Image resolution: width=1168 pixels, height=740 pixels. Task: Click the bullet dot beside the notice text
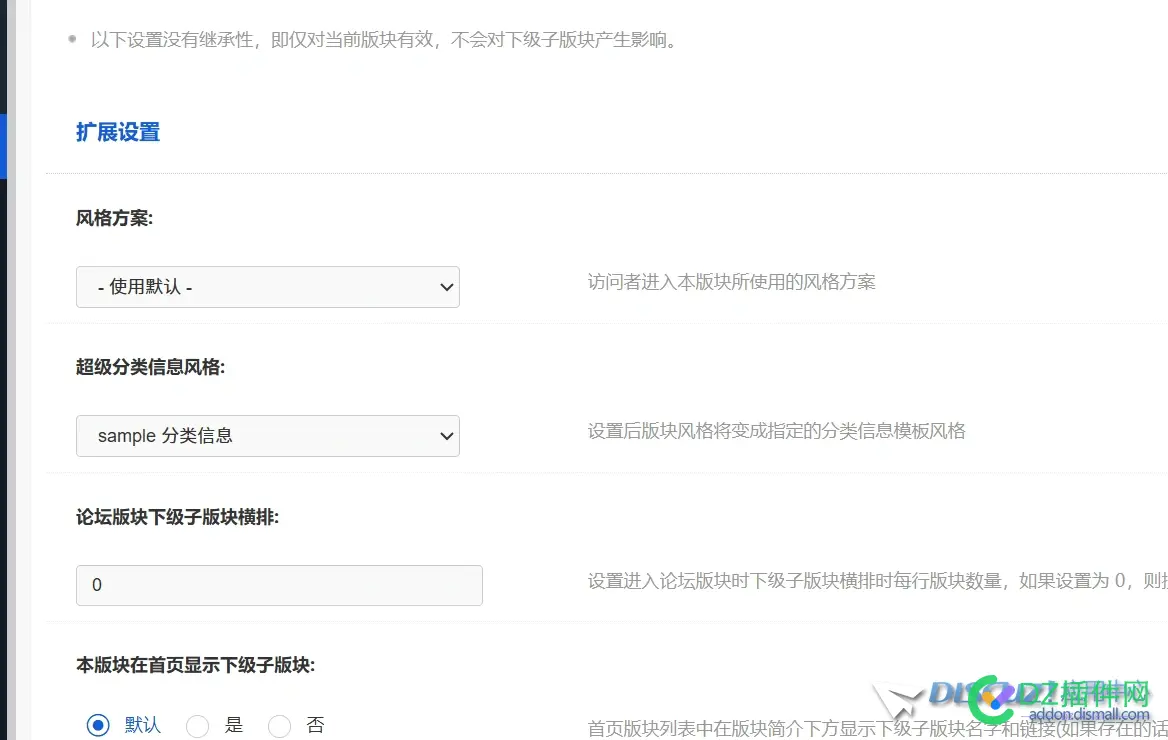(70, 38)
